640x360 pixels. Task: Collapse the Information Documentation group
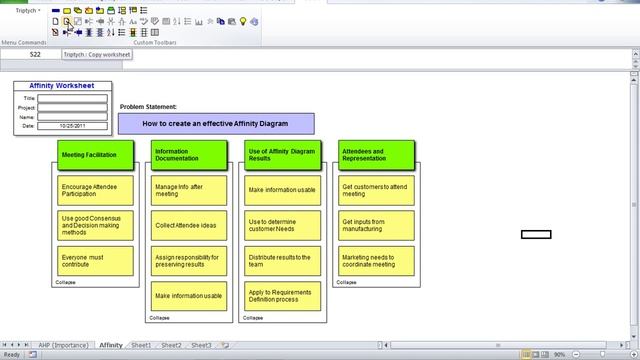point(159,318)
